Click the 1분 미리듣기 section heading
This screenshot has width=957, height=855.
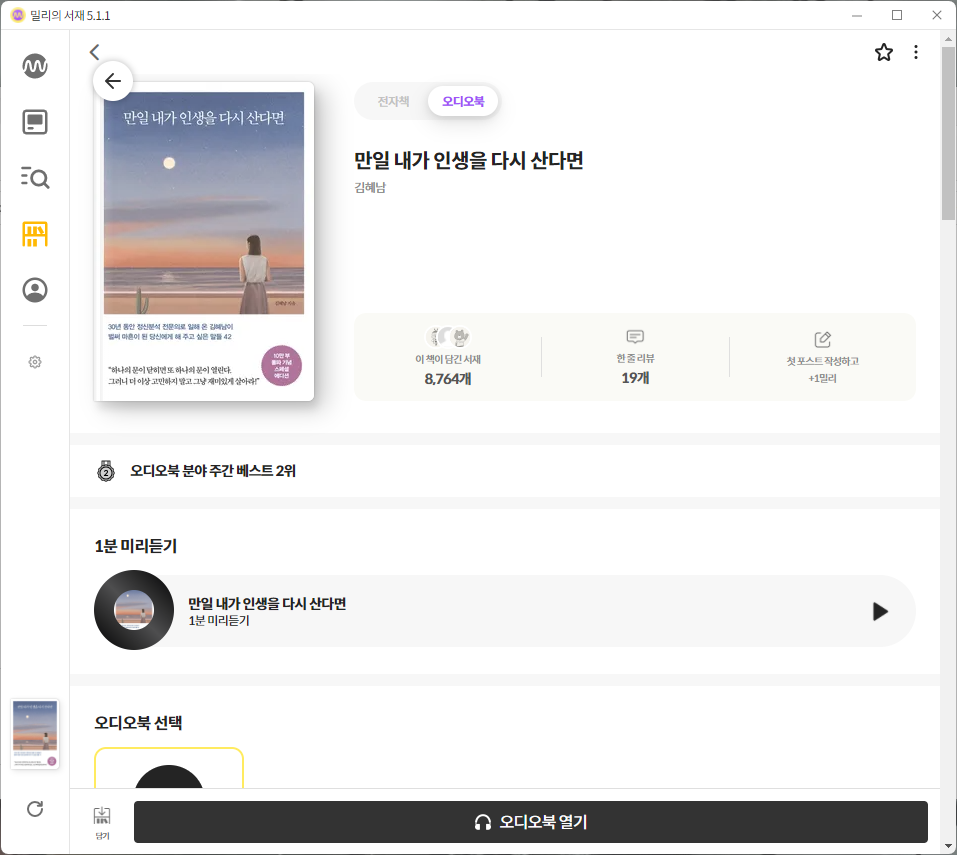(135, 546)
